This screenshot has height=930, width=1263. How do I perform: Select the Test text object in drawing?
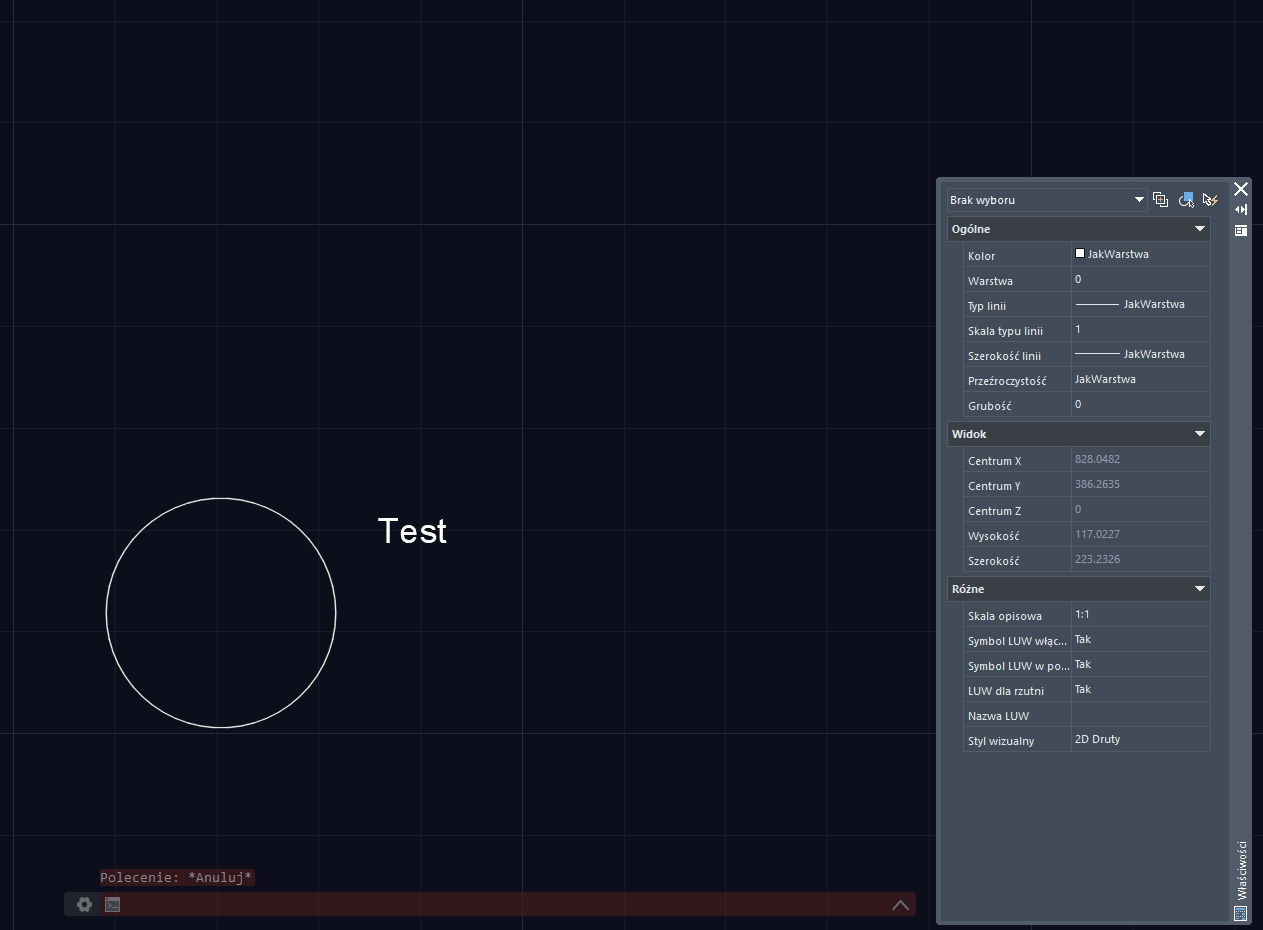pos(412,531)
